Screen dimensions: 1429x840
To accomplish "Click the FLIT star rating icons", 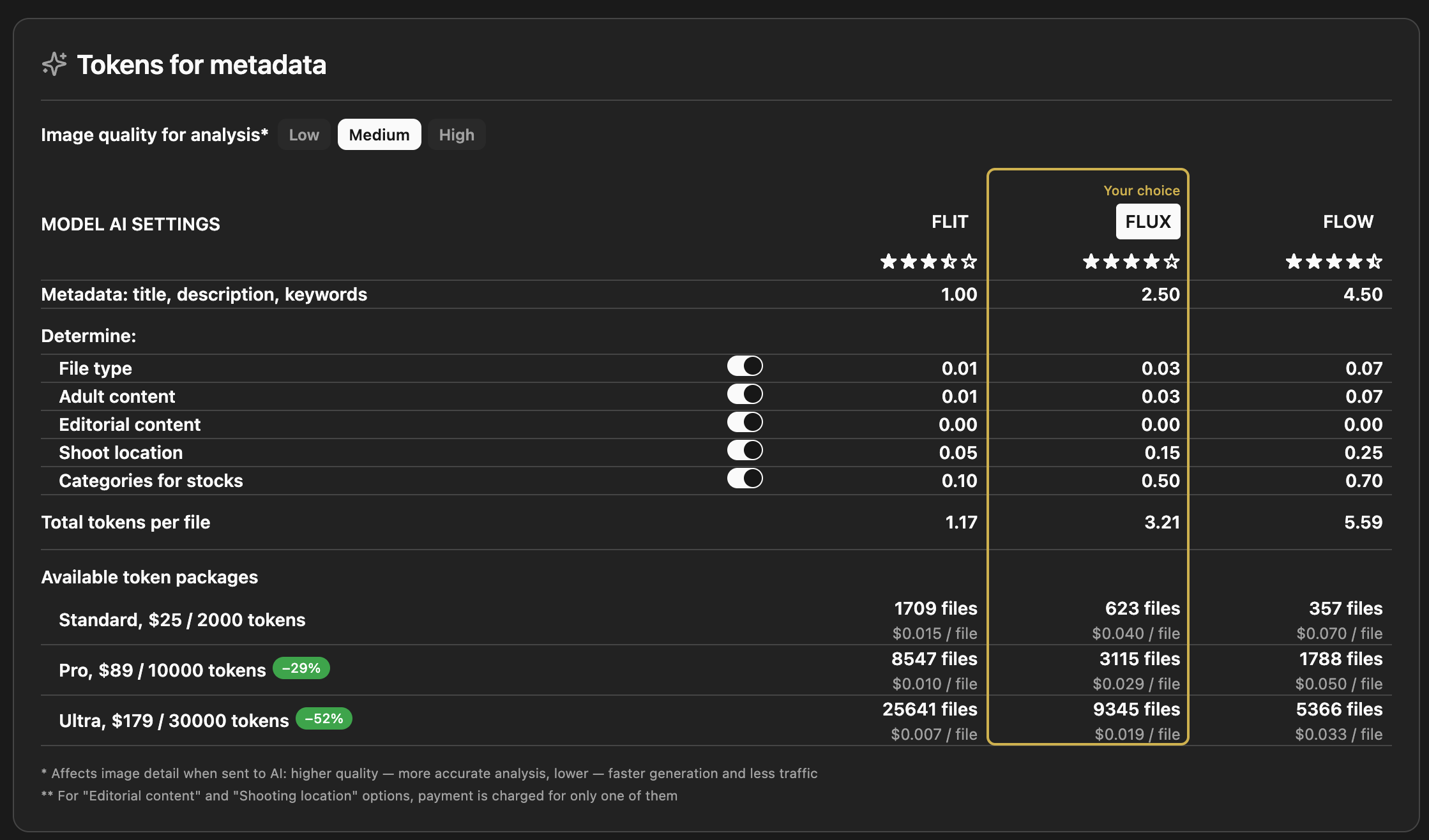I will coord(928,262).
